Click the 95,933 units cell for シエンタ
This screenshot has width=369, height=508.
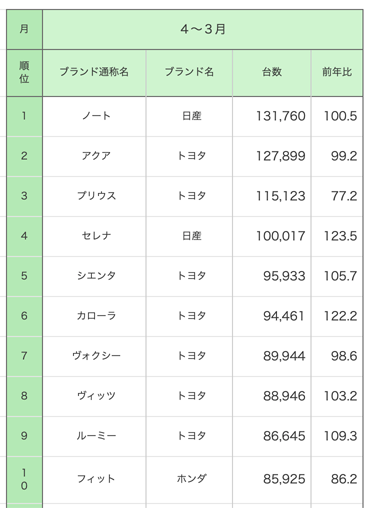272,276
